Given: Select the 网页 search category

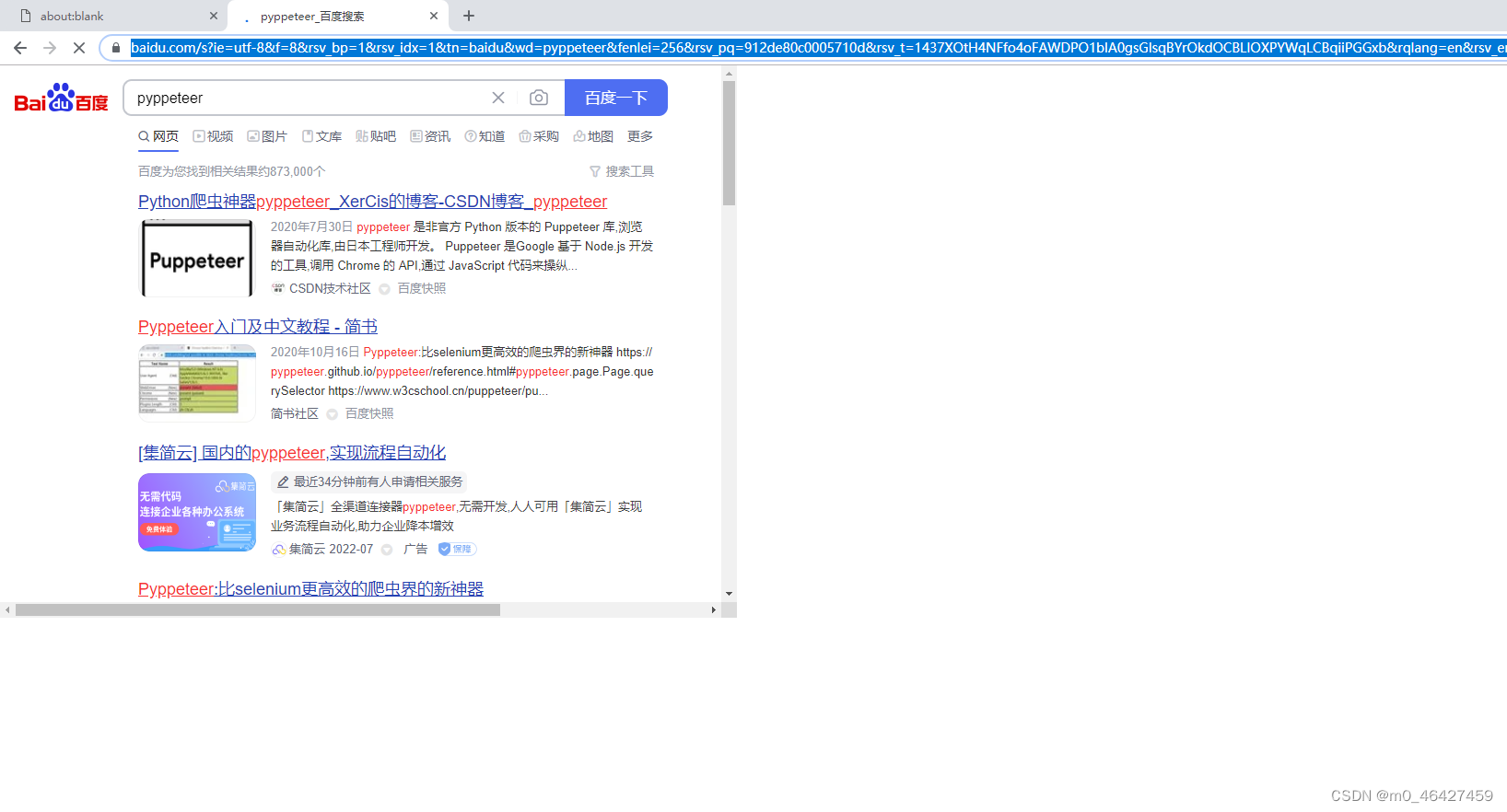Looking at the screenshot, I should (x=158, y=136).
